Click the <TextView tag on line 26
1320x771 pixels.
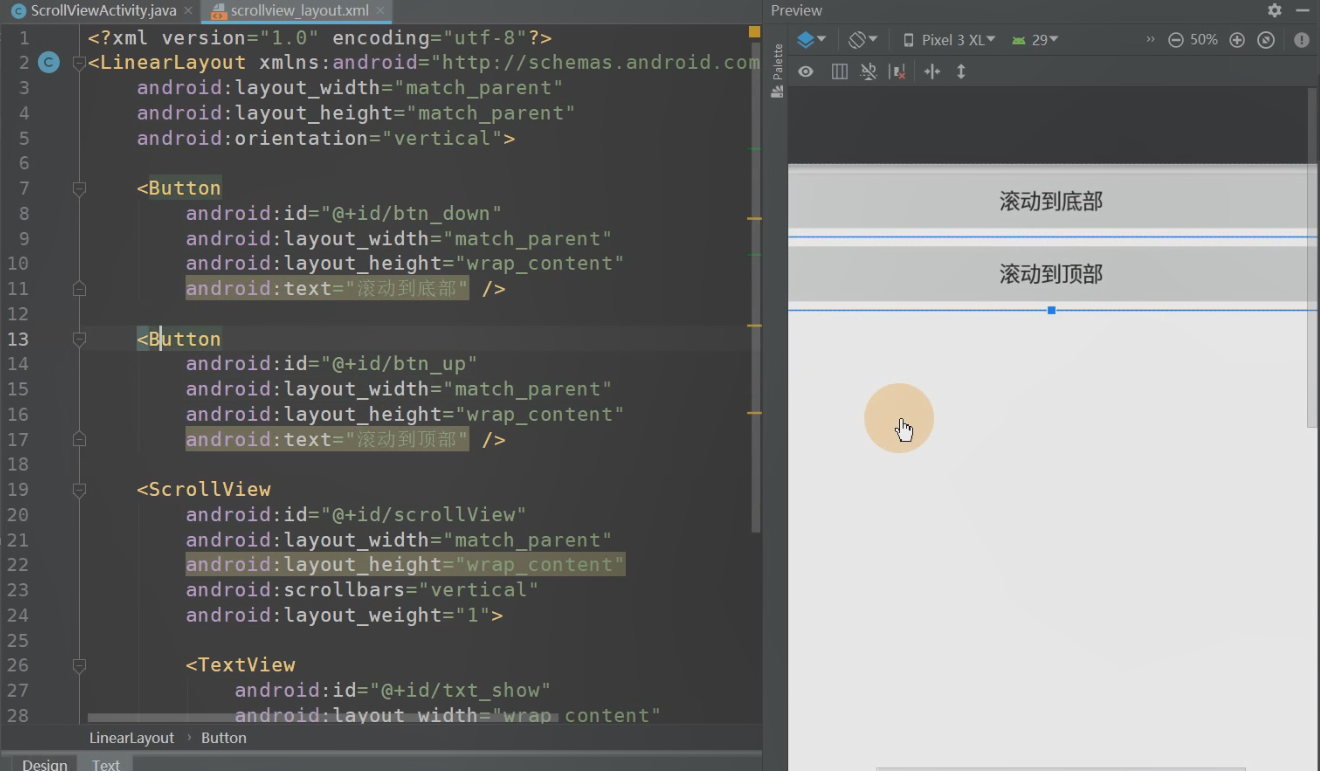(240, 665)
